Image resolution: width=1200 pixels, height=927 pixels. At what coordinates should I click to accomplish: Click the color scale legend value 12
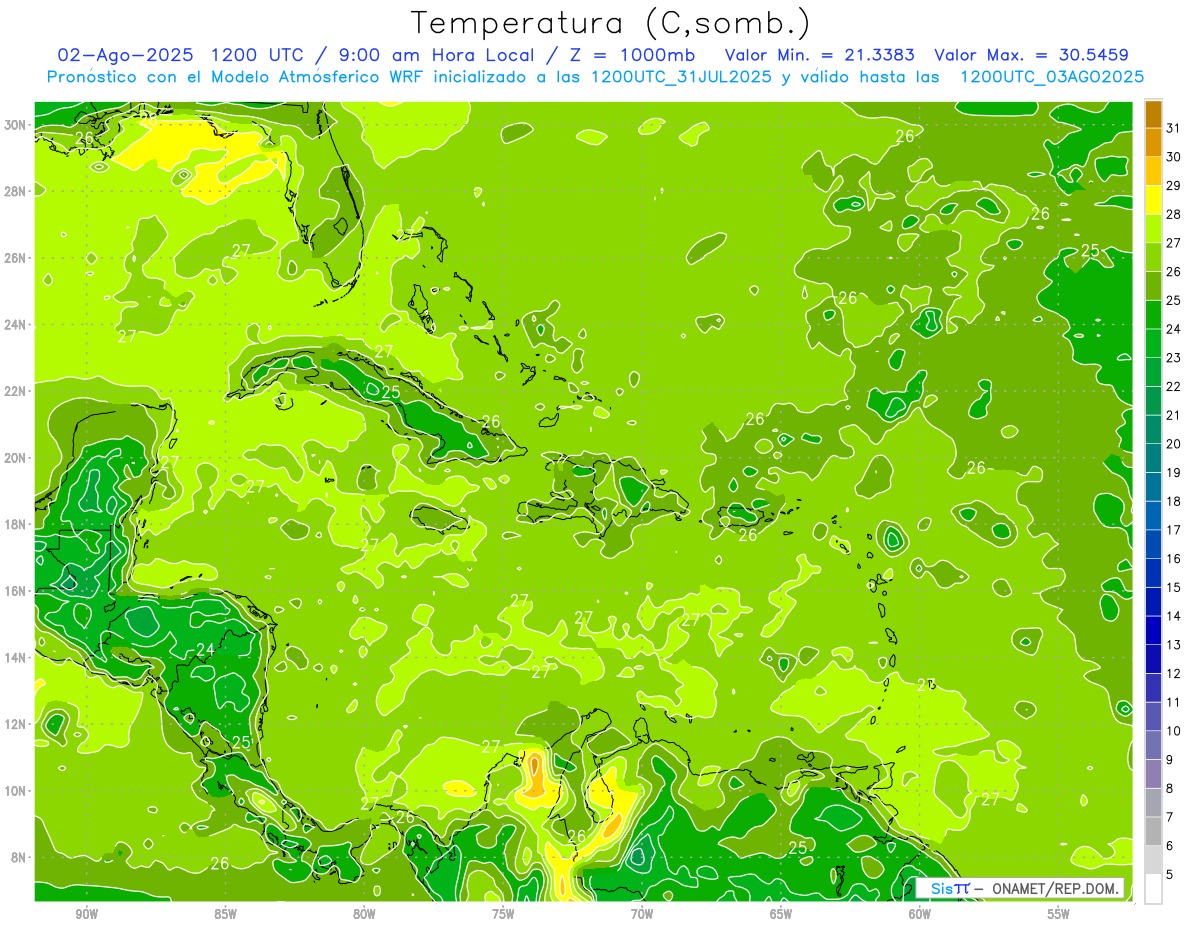coord(1174,674)
